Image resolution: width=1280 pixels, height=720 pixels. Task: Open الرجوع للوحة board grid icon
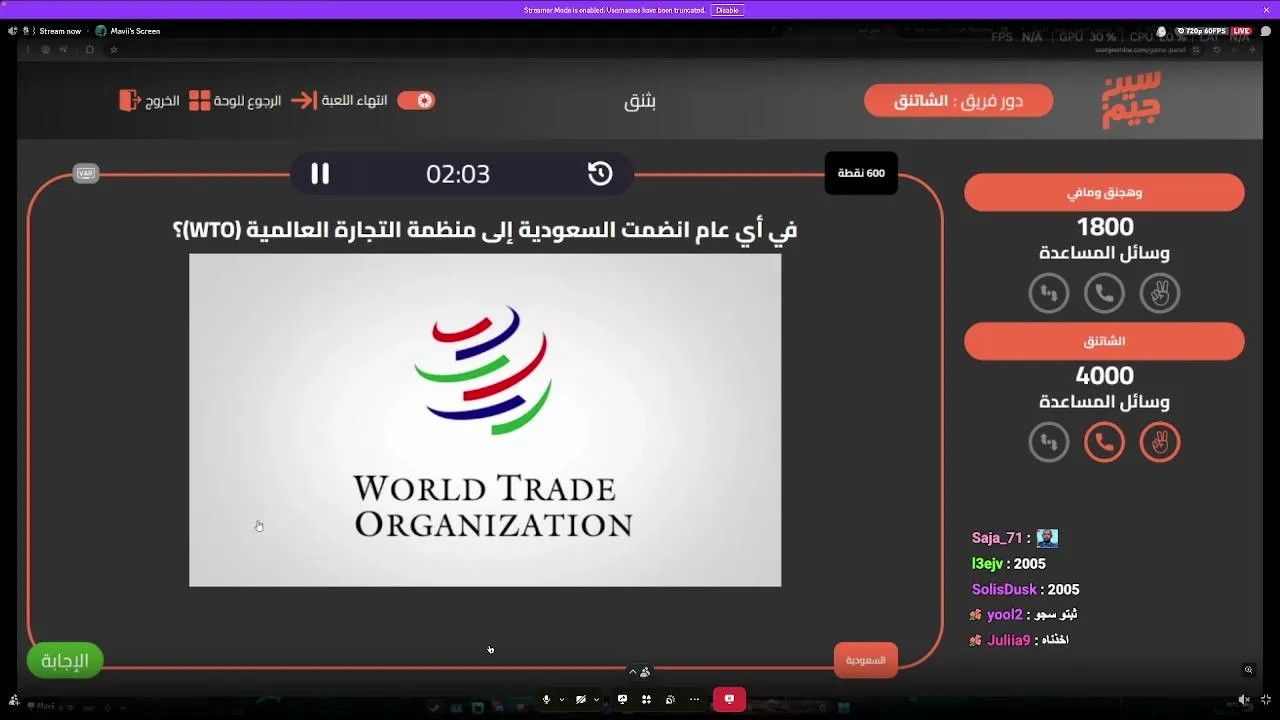point(200,101)
